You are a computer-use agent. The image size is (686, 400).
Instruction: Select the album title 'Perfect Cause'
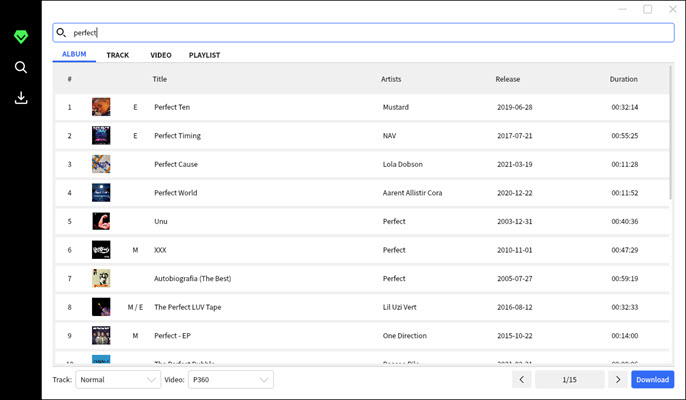click(176, 164)
